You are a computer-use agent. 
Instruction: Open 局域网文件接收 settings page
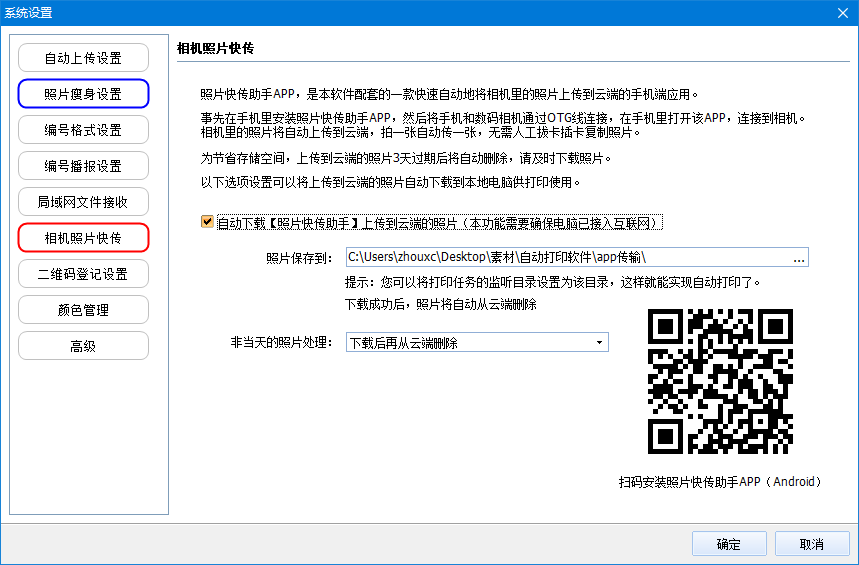[83, 202]
